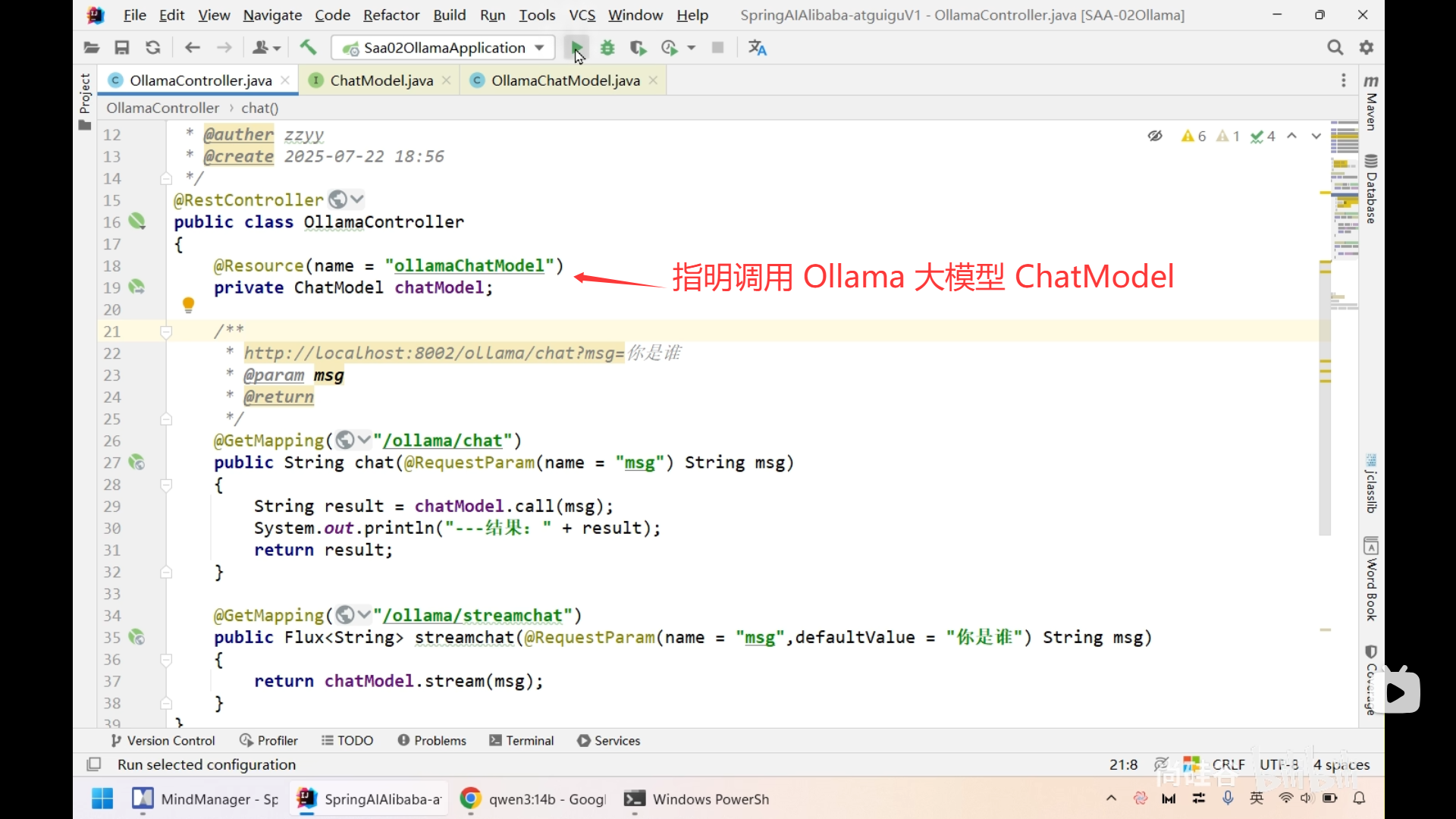Screen dimensions: 1456x819
Task: Open Search Everywhere magnifier icon
Action: click(1335, 48)
